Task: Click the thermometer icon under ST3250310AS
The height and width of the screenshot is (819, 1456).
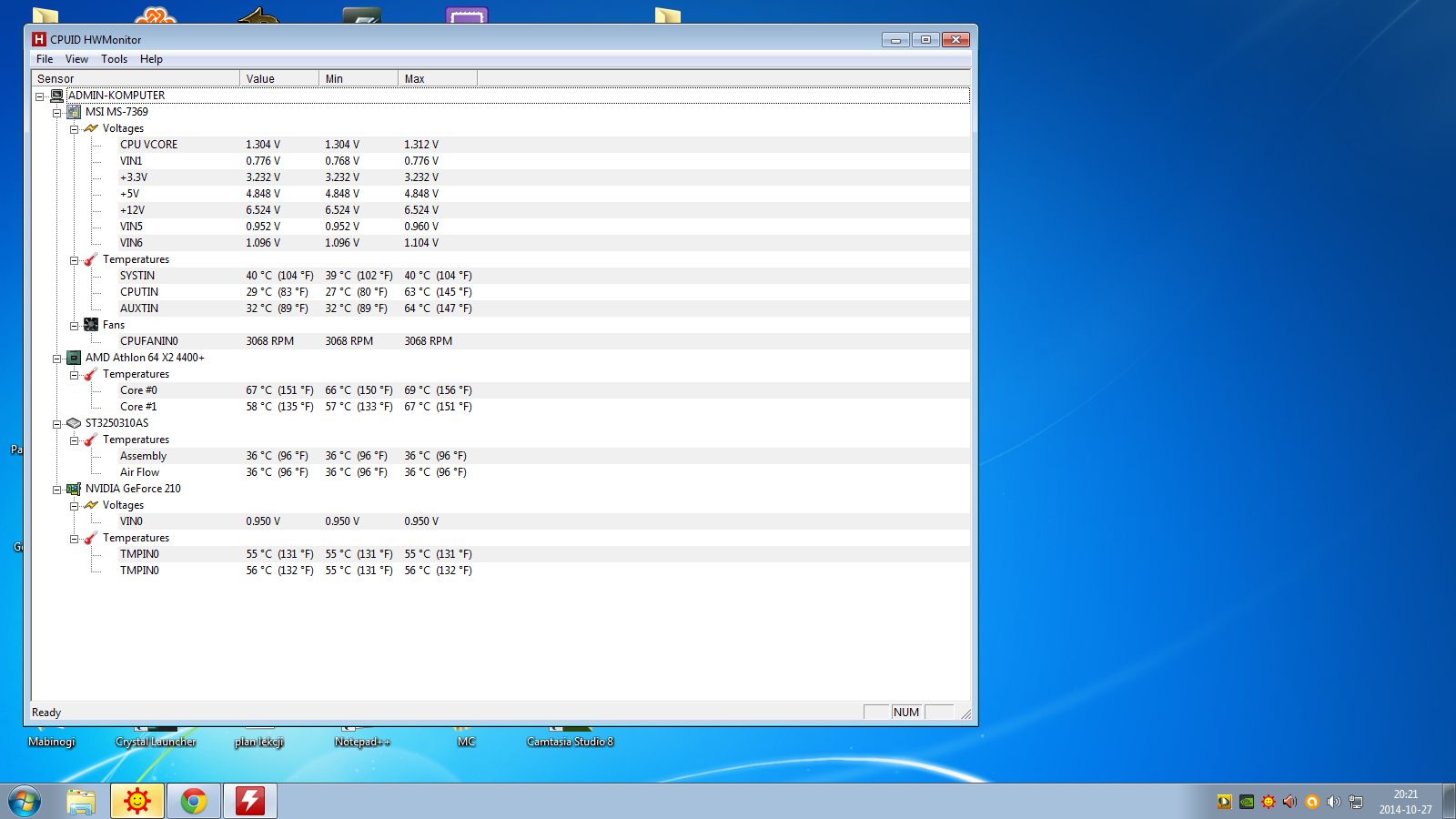Action: tap(91, 440)
